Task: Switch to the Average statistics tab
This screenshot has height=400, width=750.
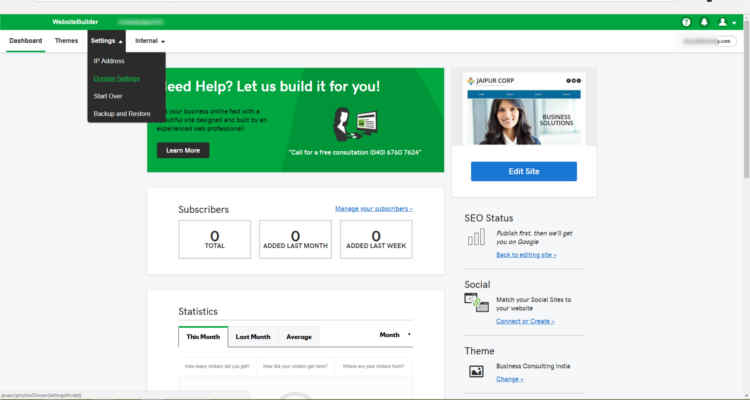Action: click(x=299, y=337)
